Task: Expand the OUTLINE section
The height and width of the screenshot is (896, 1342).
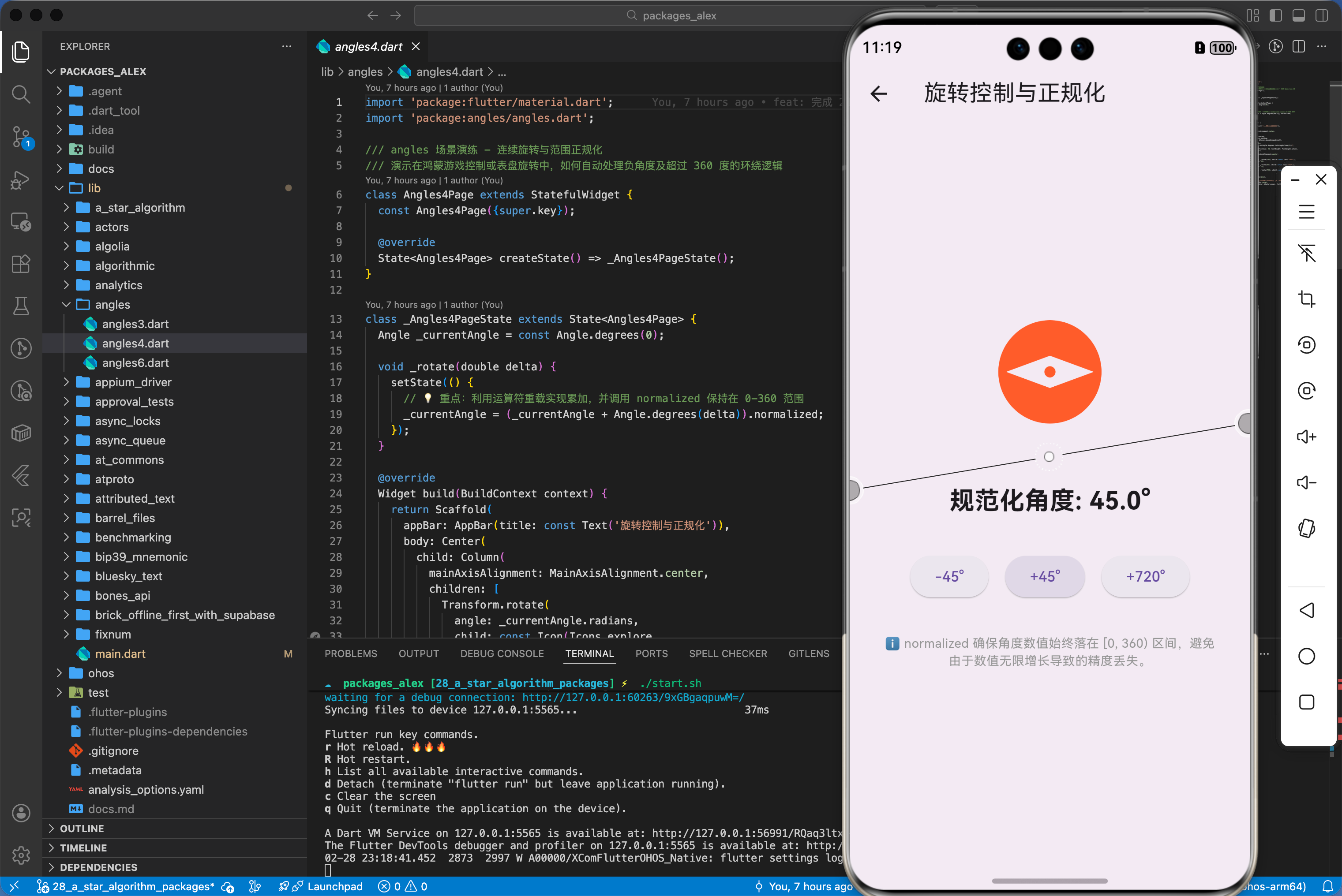Action: 82,828
